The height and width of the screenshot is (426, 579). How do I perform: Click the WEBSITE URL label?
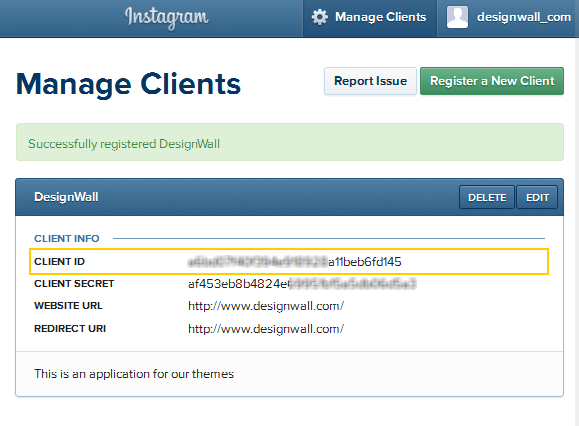pyautogui.click(x=68, y=306)
